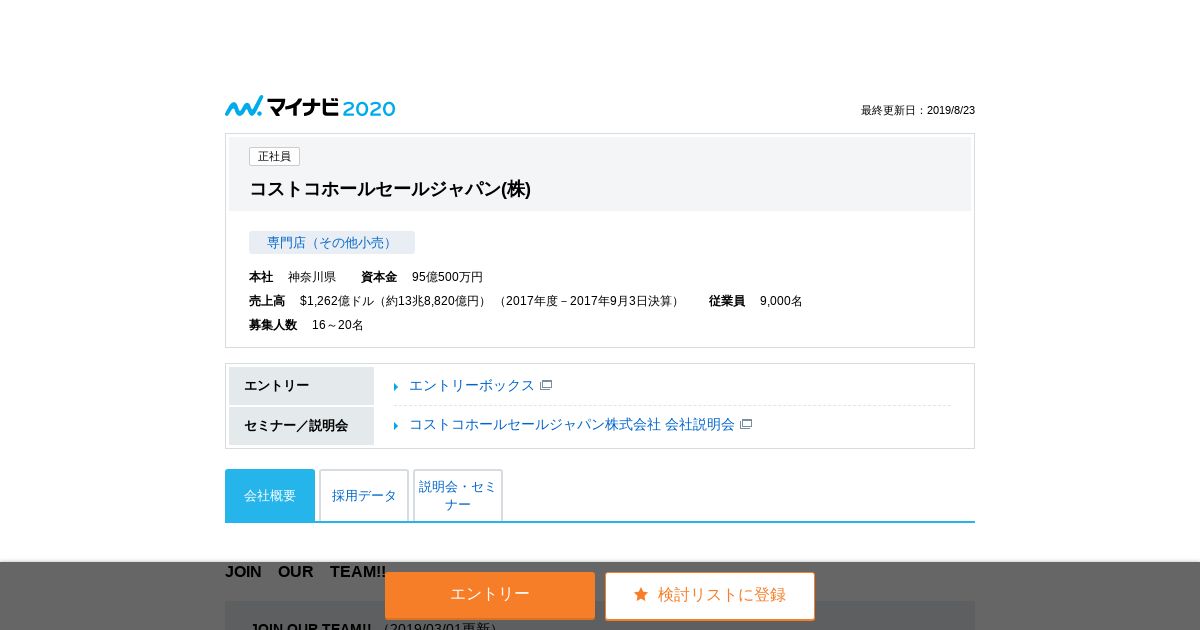Viewport: 1200px width, 630px height.
Task: Click the JOIN OUR TEAM!! heading
Action: coord(305,571)
